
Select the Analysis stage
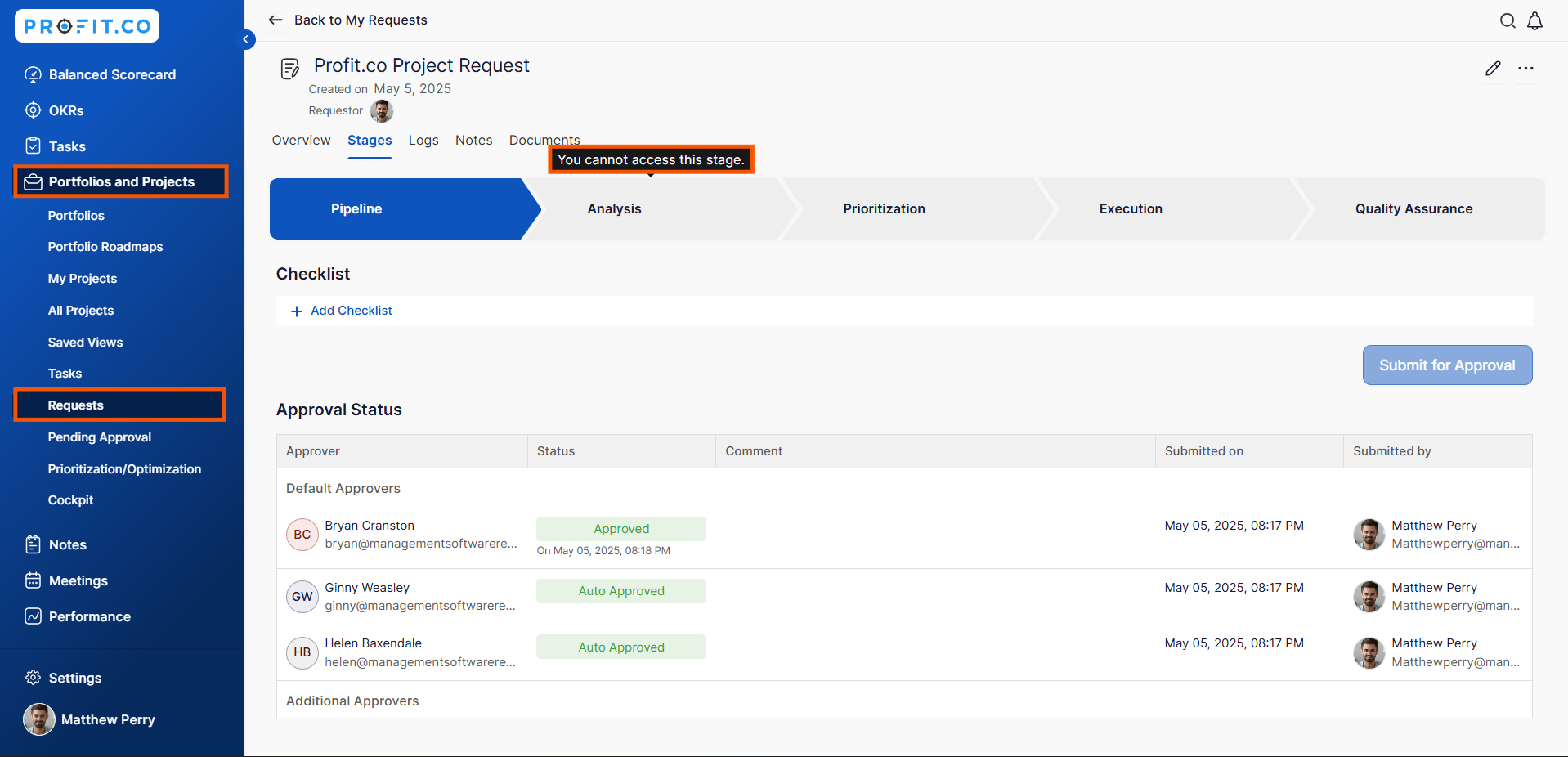coord(661,208)
